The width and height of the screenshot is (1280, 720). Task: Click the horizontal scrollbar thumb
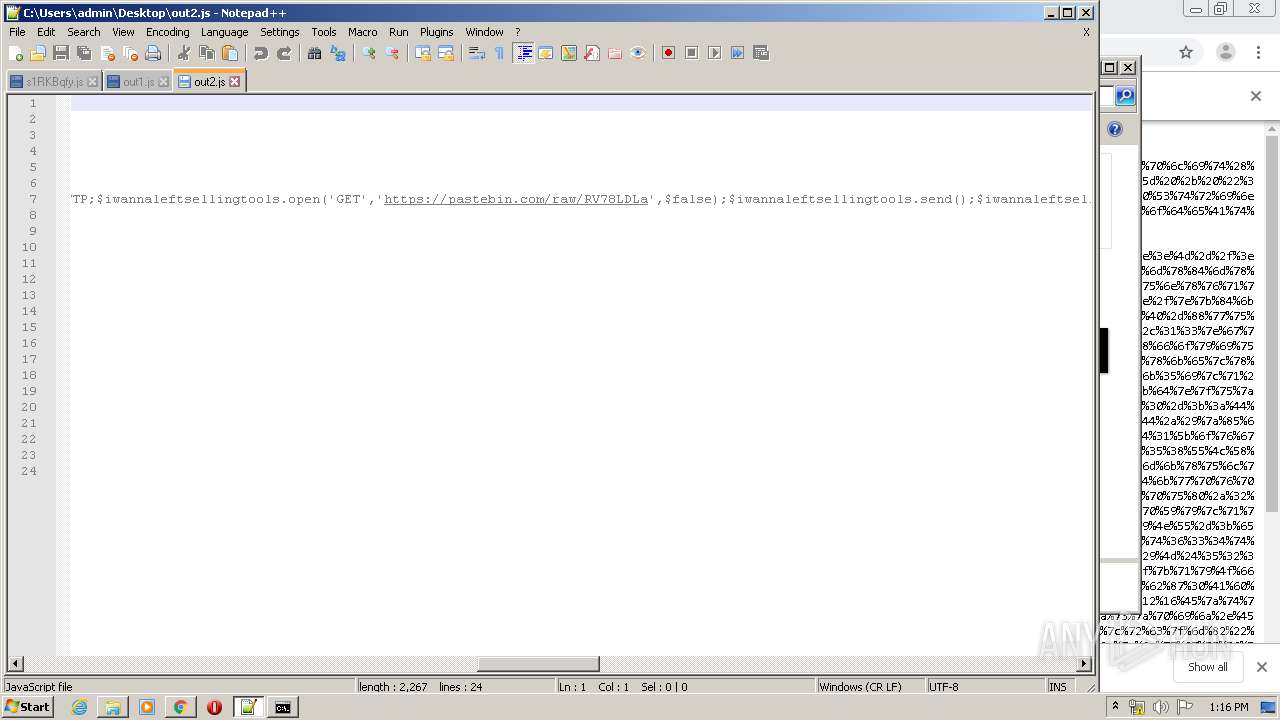click(x=538, y=664)
